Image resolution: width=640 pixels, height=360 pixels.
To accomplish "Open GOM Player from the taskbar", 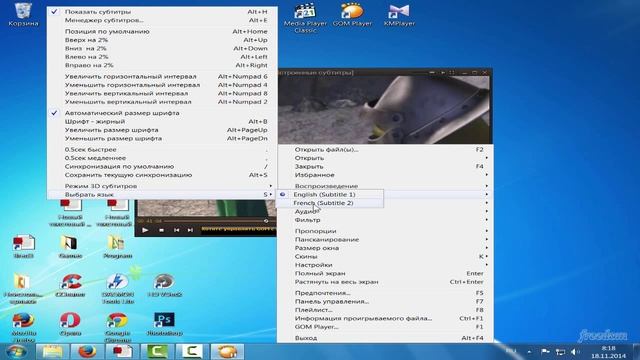I will tap(227, 351).
